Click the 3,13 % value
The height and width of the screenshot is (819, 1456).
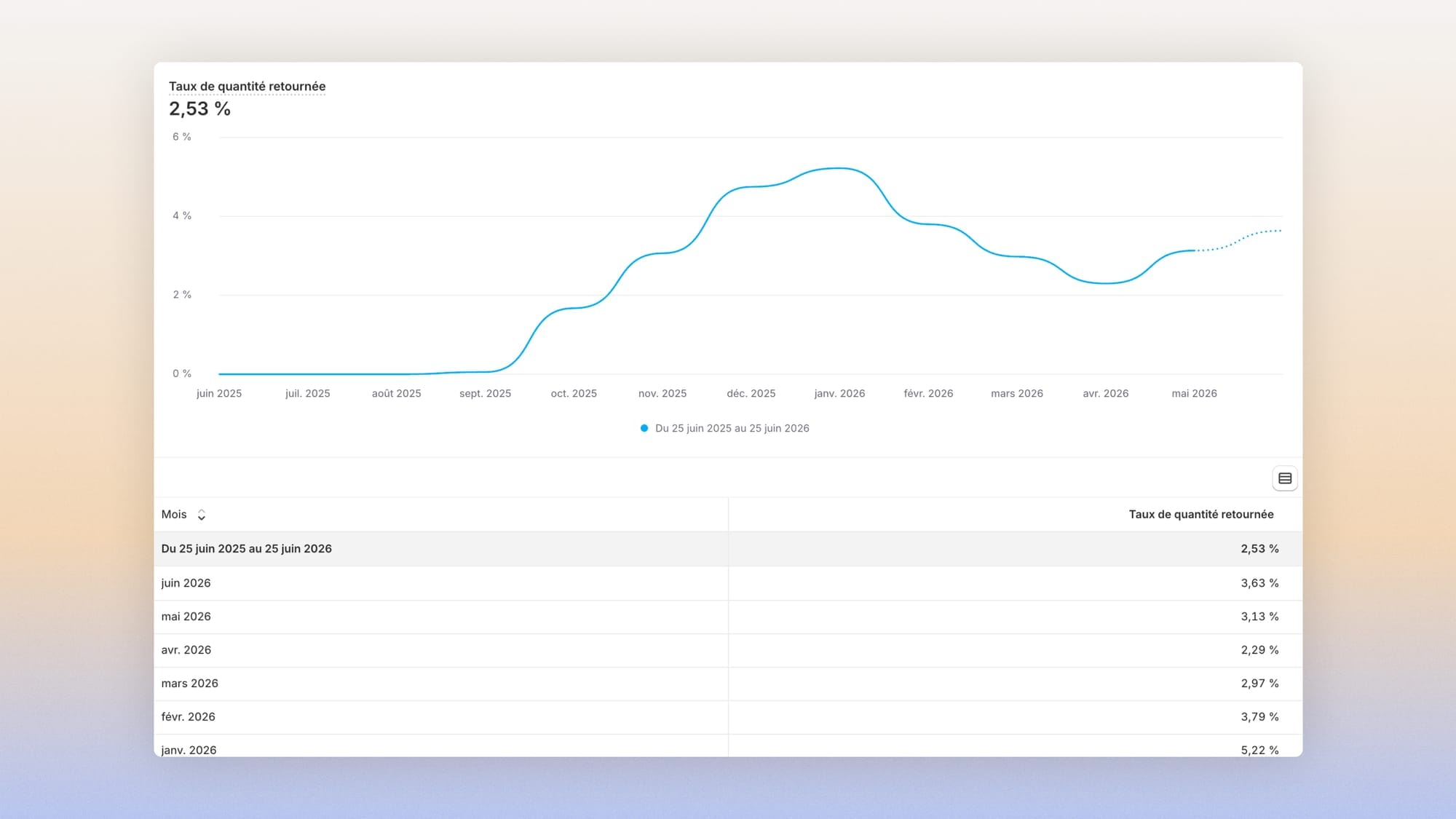1259,617
